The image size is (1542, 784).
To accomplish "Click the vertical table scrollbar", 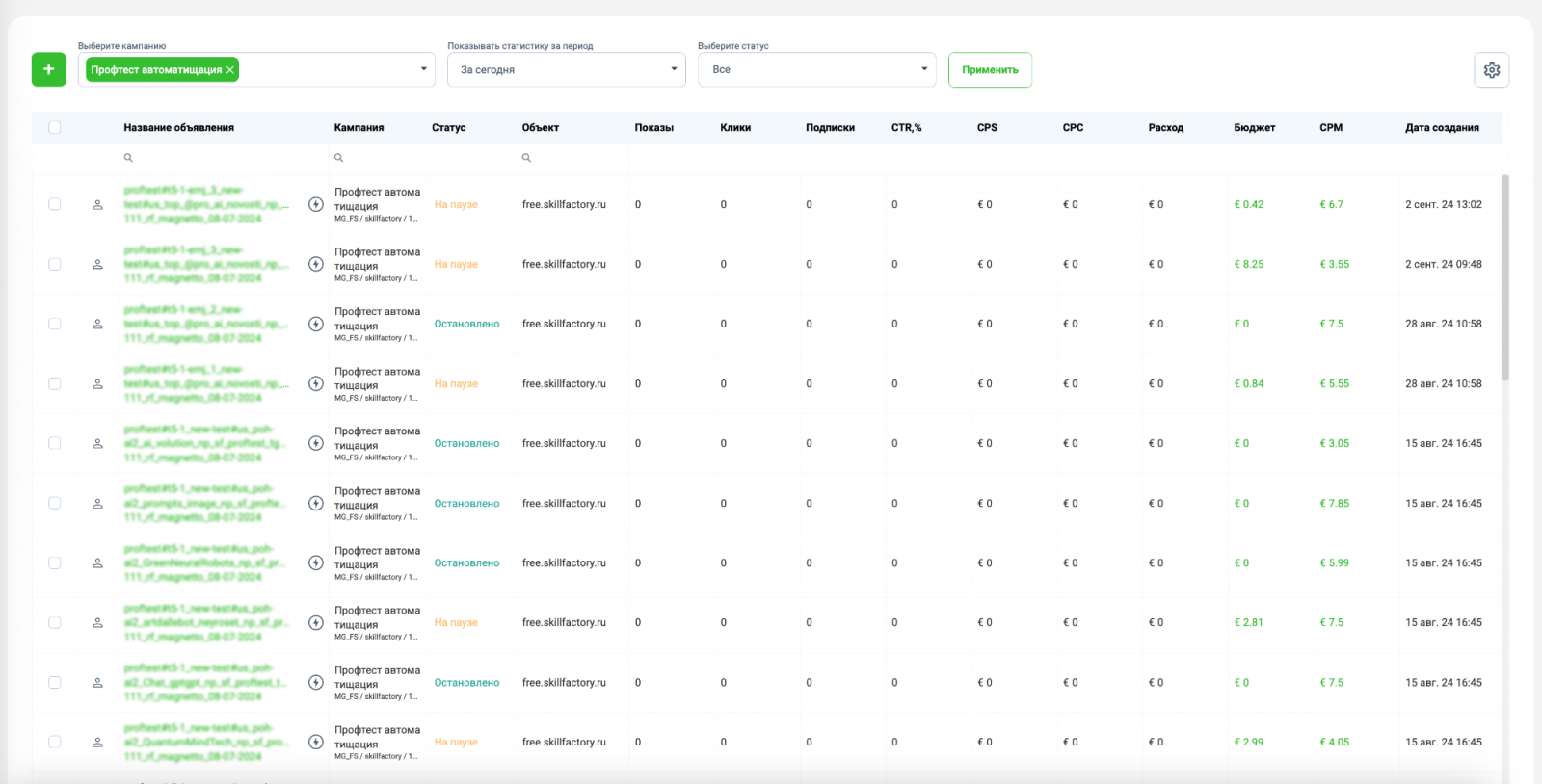I will pyautogui.click(x=1504, y=277).
